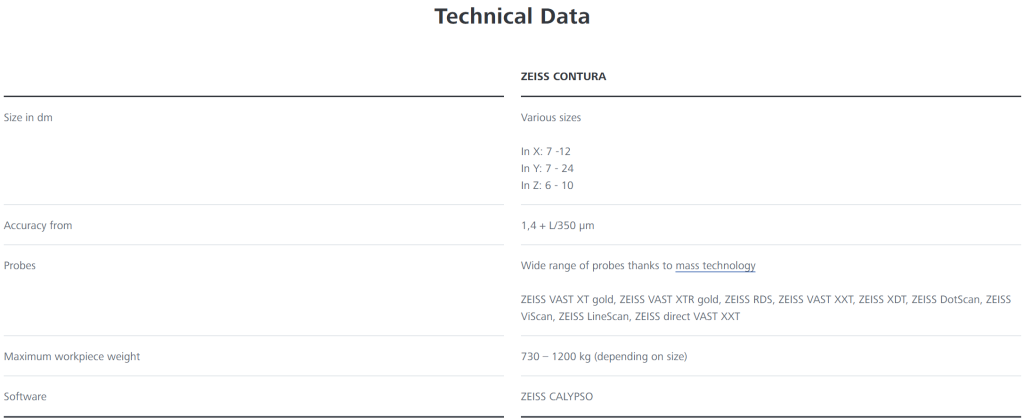Viewport: 1024px width, 420px height.
Task: Open the mass technology link
Action: click(x=715, y=266)
